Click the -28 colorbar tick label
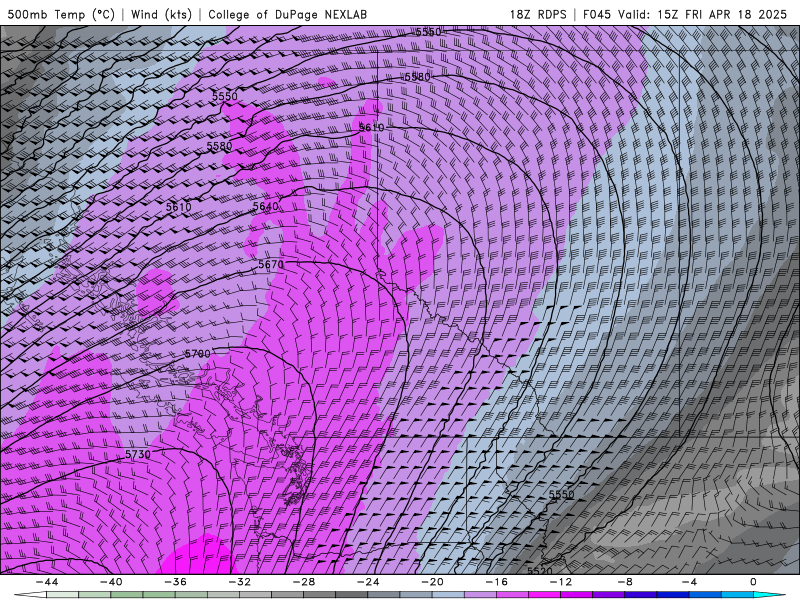This screenshot has height=600, width=800. (304, 582)
